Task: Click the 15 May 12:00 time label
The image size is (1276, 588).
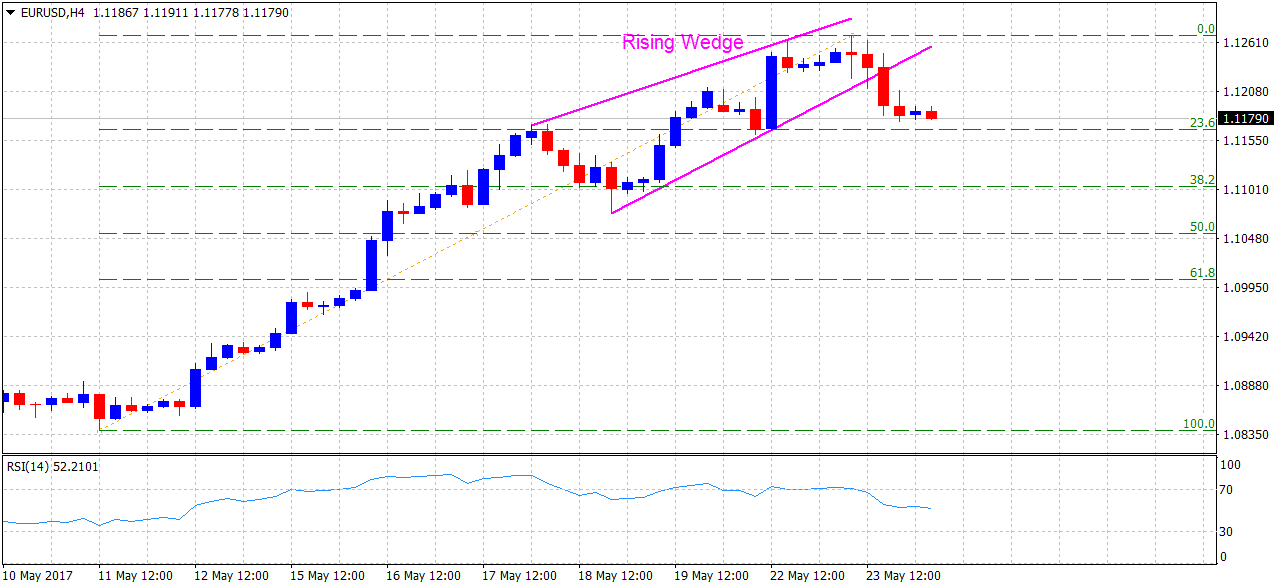Action: [327, 576]
